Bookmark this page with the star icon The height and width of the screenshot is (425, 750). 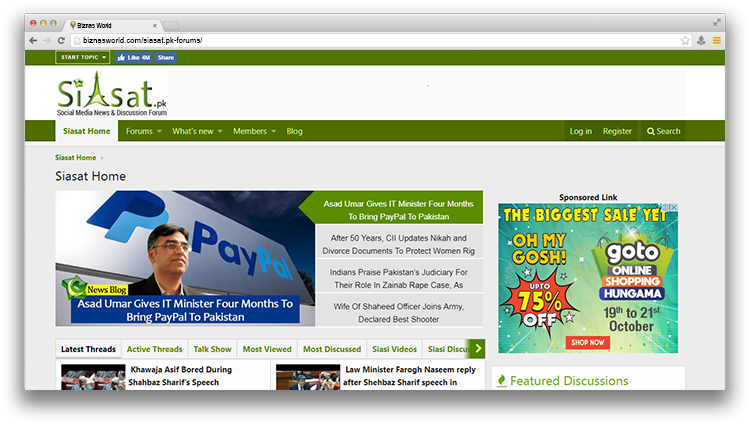pos(685,40)
